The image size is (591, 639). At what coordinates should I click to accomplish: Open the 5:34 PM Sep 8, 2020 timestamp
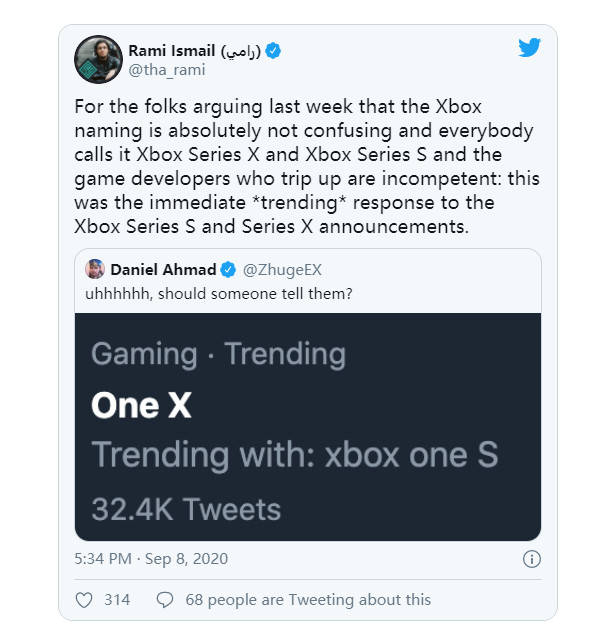point(151,559)
